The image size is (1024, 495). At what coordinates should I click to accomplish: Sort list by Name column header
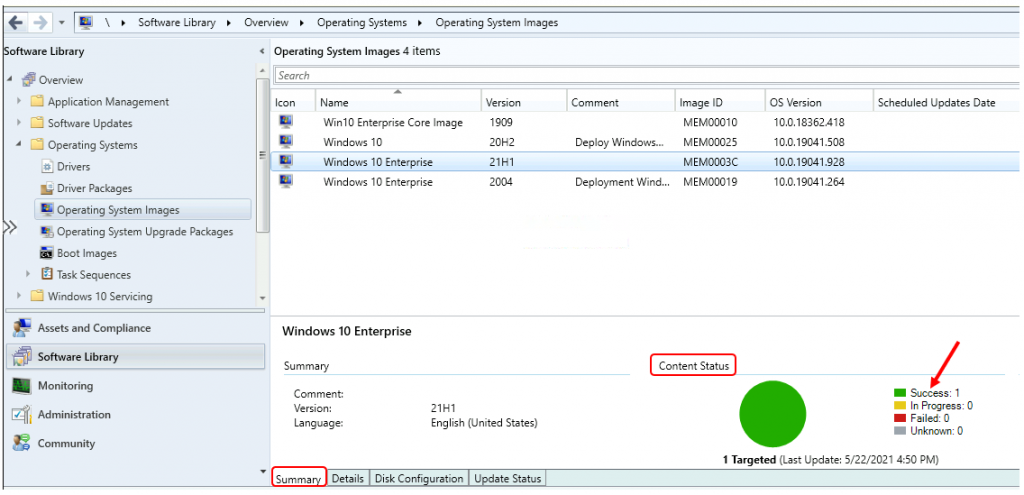click(x=398, y=102)
